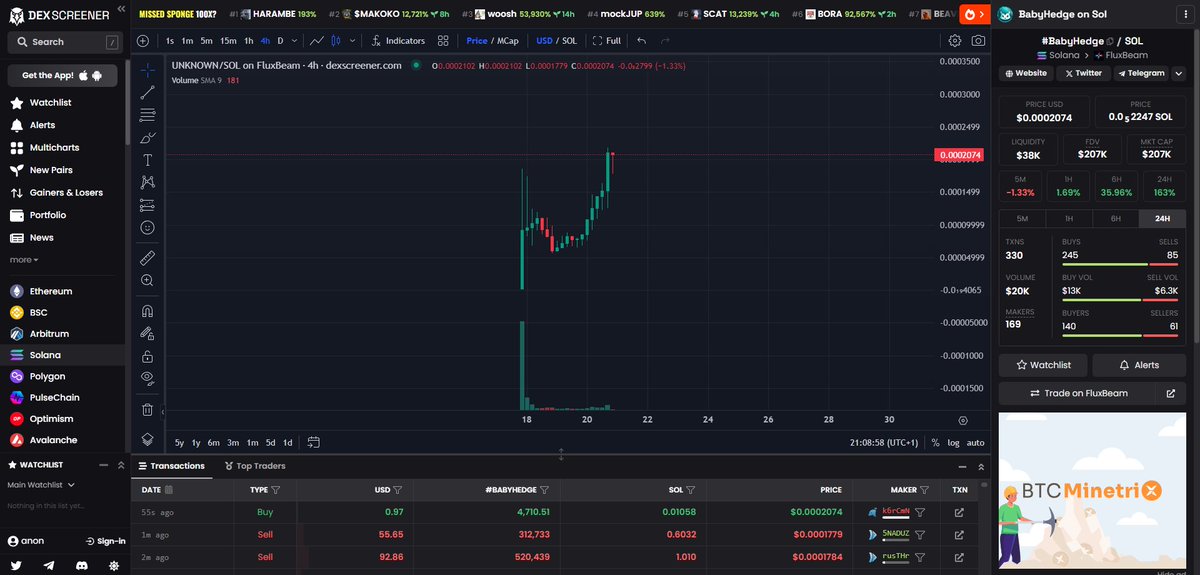Viewport: 1200px width, 575px height.
Task: Click the Search input field
Action: click(63, 42)
